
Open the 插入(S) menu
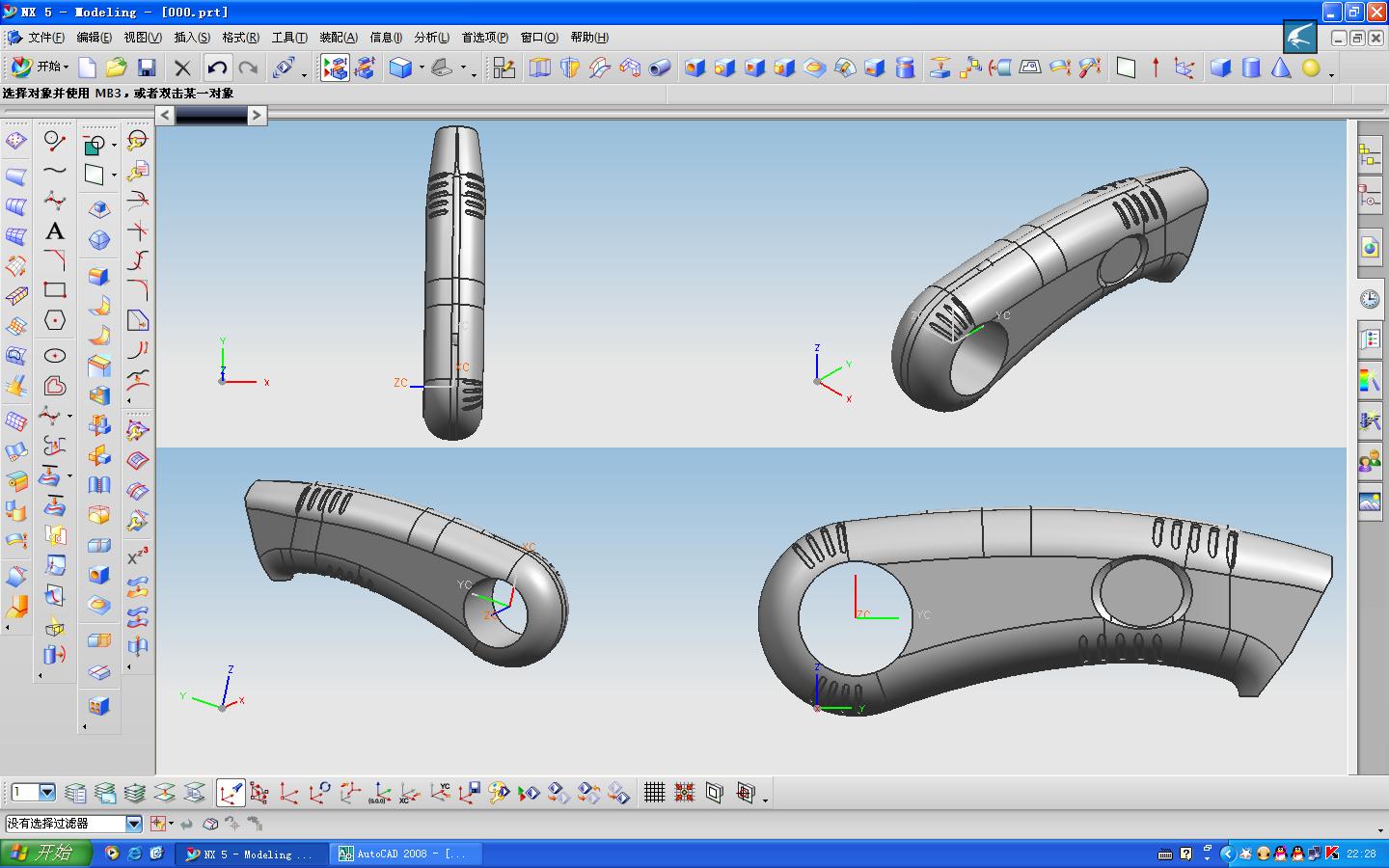click(192, 38)
